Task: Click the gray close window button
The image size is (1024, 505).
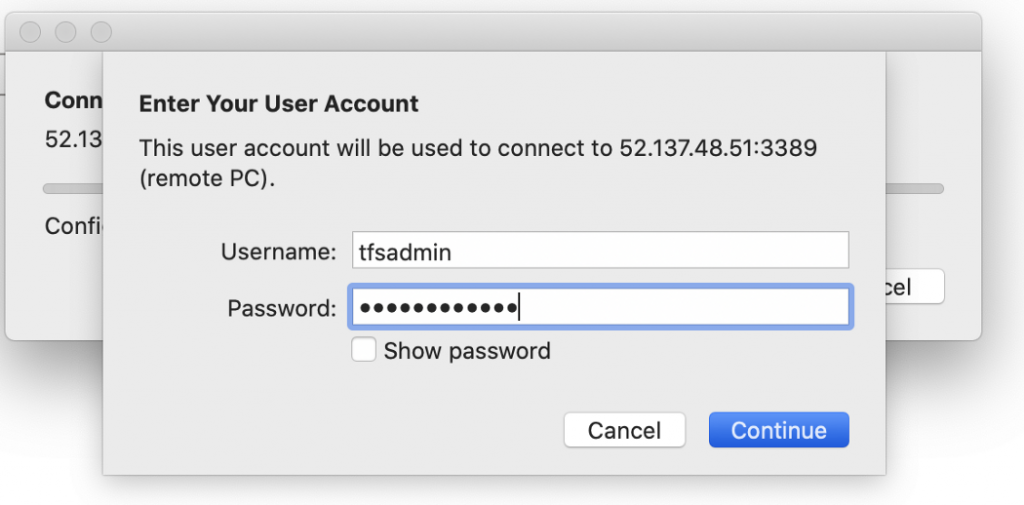Action: [30, 33]
